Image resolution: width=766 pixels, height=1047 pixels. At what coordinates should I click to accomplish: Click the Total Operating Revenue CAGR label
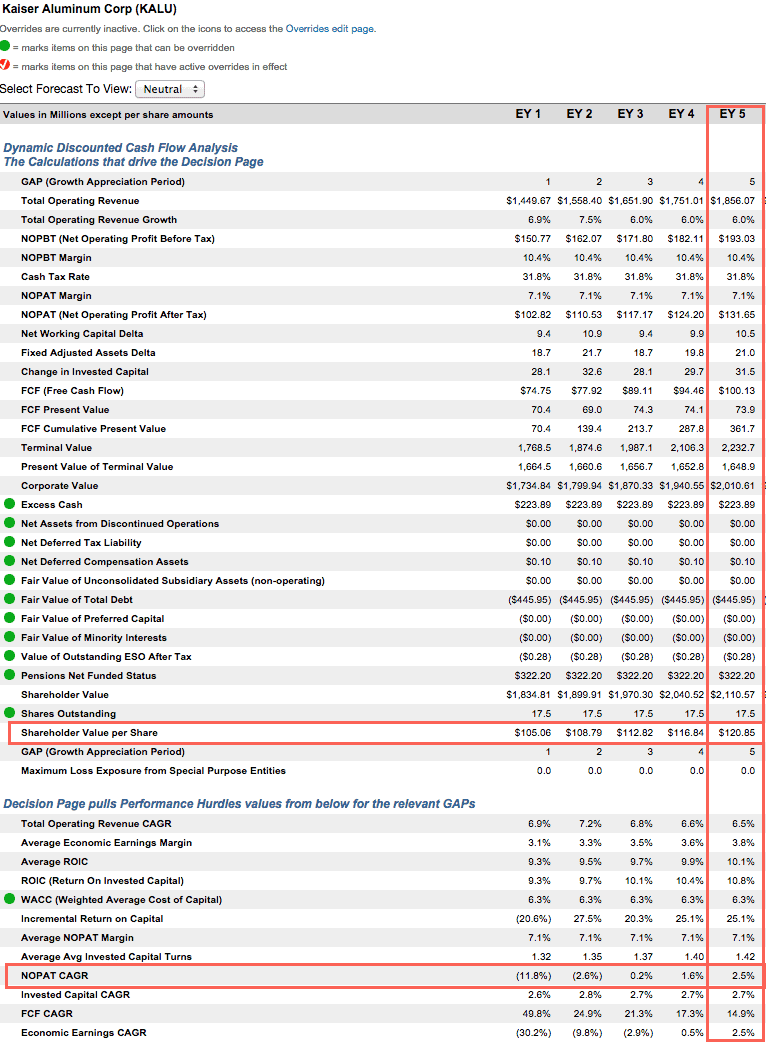[97, 823]
